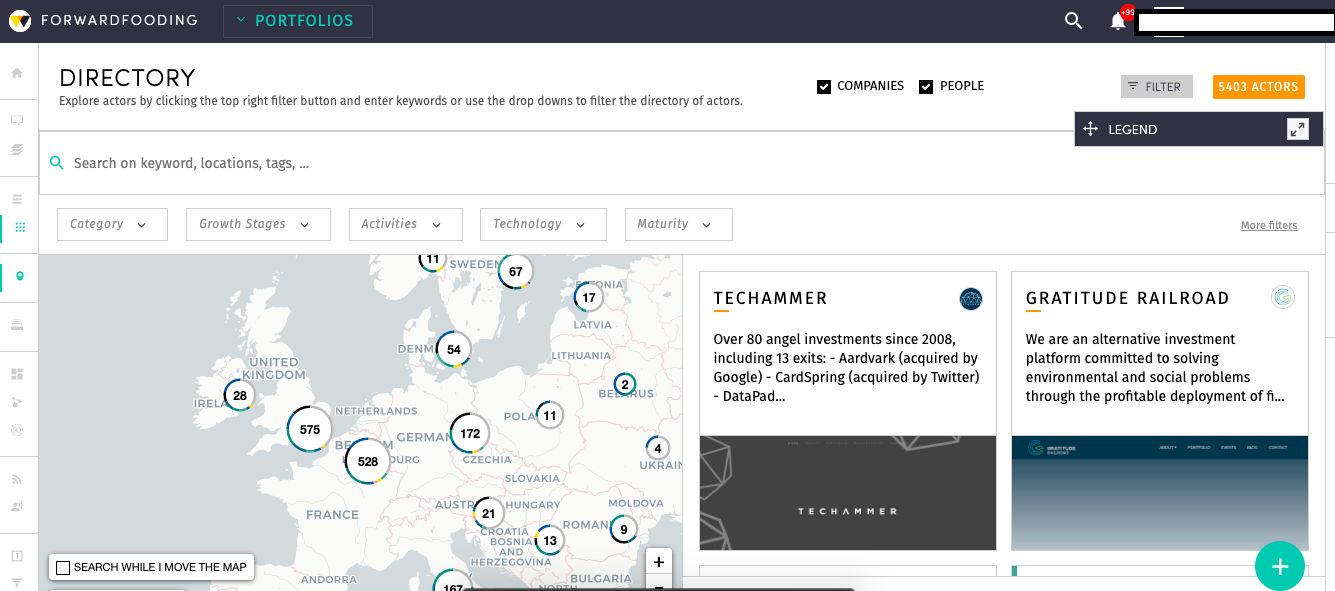This screenshot has height=591, width=1335.
Task: Open the globe sidebar icon
Action: coord(17,429)
